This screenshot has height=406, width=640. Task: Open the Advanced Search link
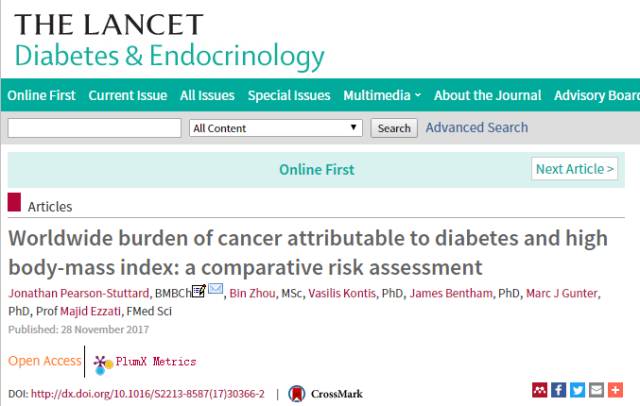(x=477, y=127)
